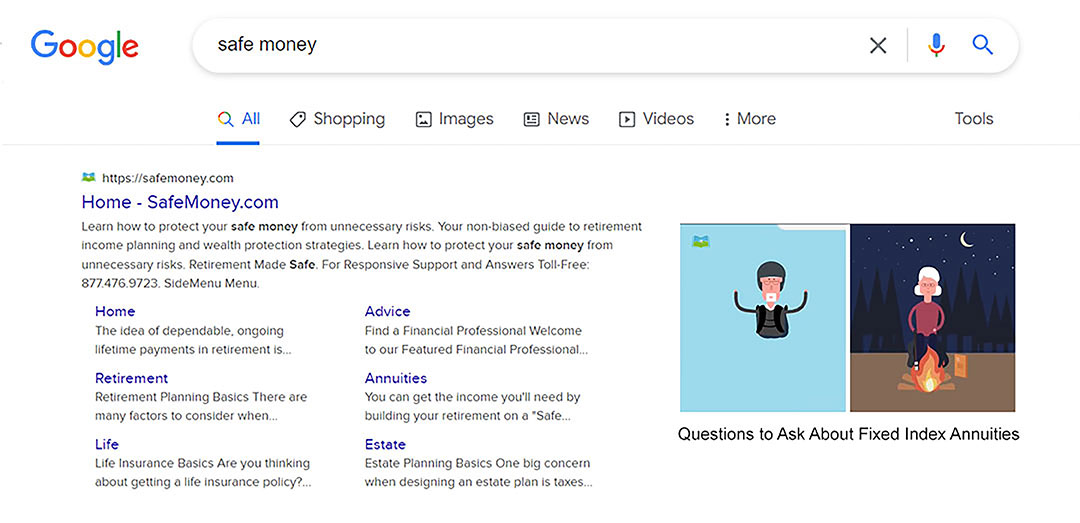Switch to the Images tab
The height and width of the screenshot is (523, 1080).
tap(455, 119)
